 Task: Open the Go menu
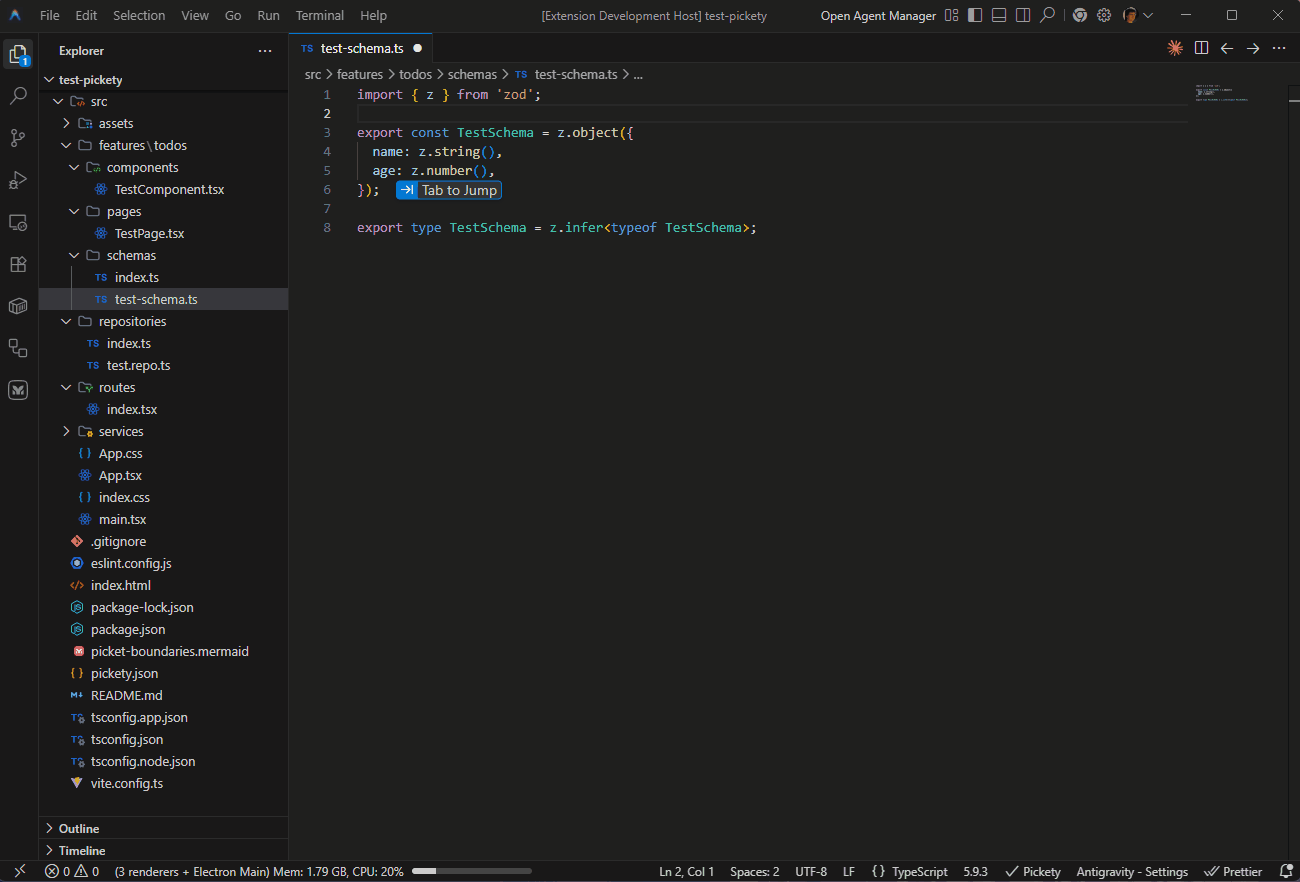(233, 15)
